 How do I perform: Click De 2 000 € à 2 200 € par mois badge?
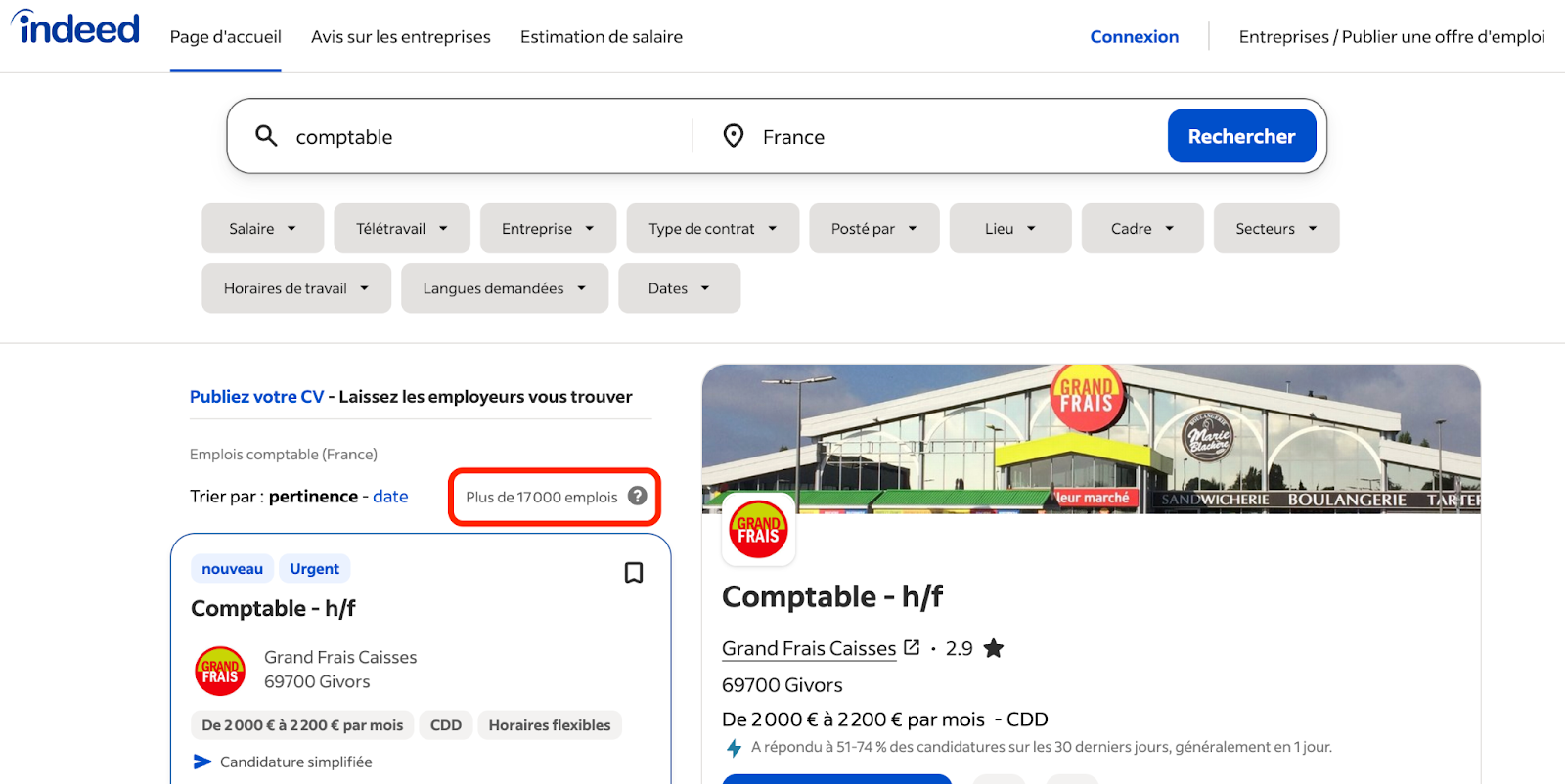(302, 725)
